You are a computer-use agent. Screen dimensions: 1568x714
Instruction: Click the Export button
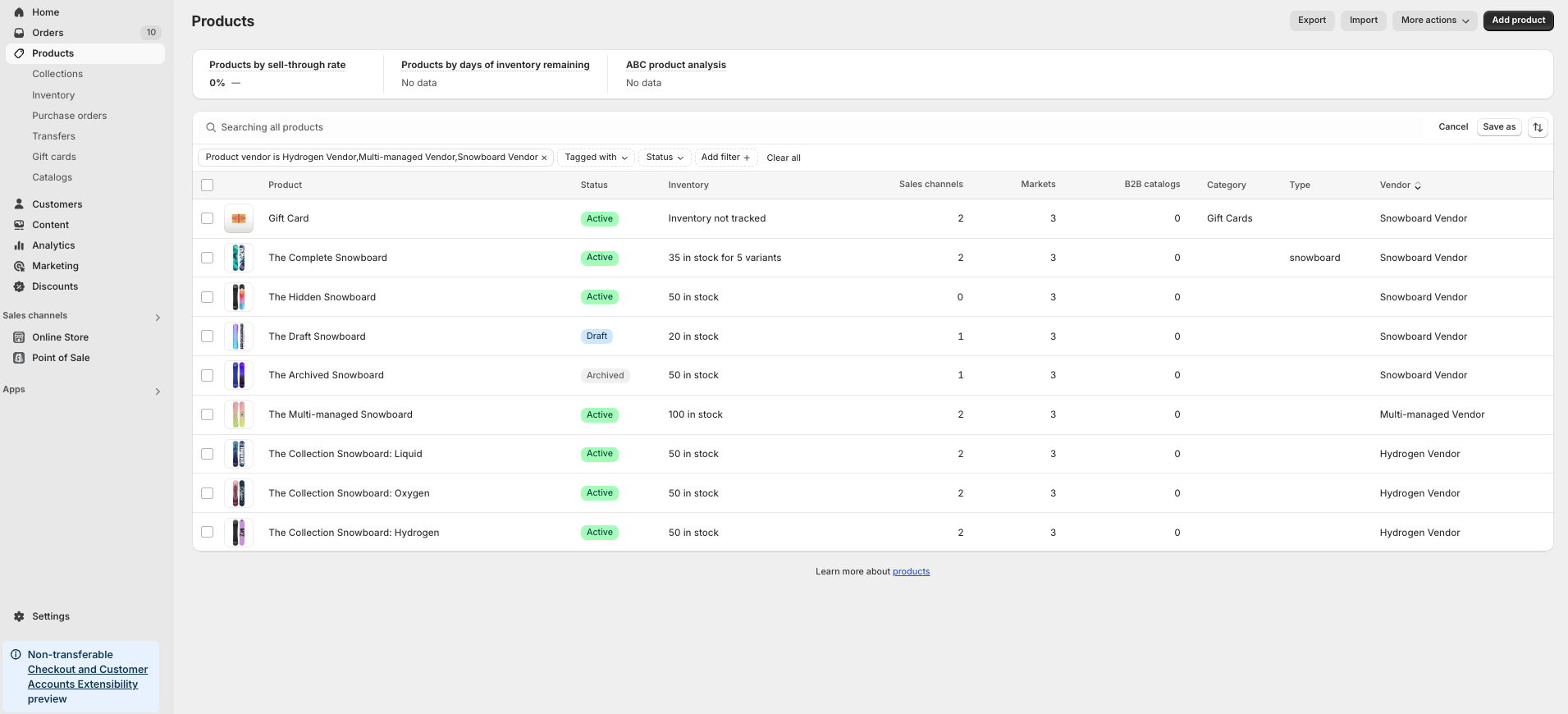(x=1312, y=21)
